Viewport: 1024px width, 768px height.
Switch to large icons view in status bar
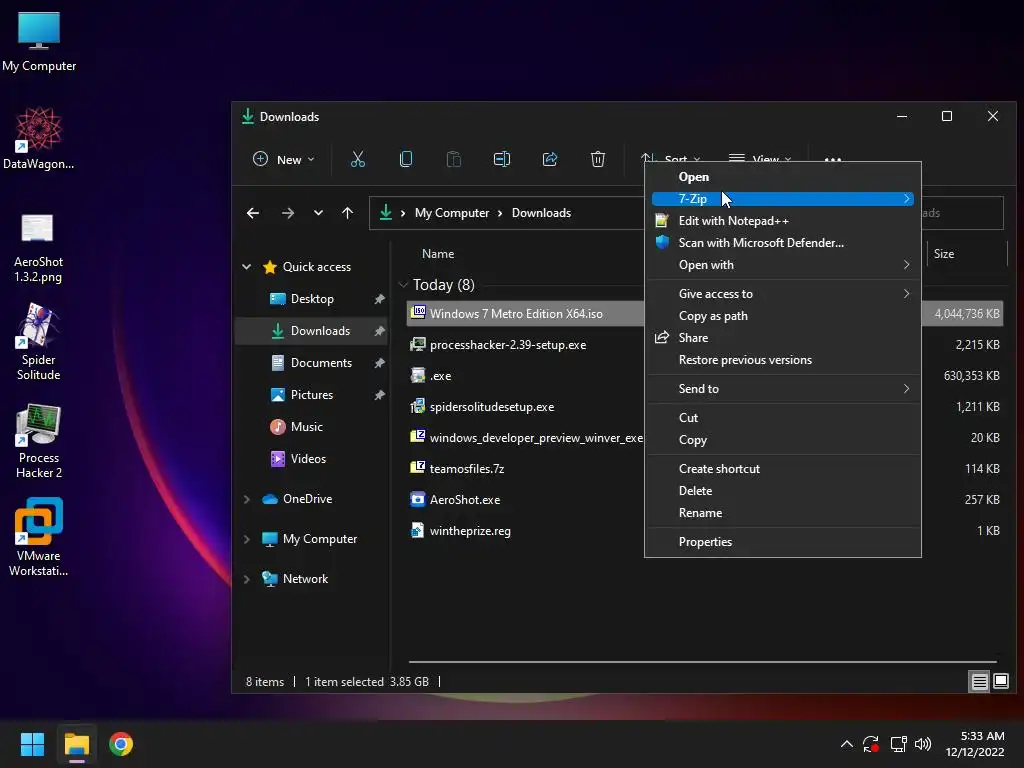[1000, 682]
